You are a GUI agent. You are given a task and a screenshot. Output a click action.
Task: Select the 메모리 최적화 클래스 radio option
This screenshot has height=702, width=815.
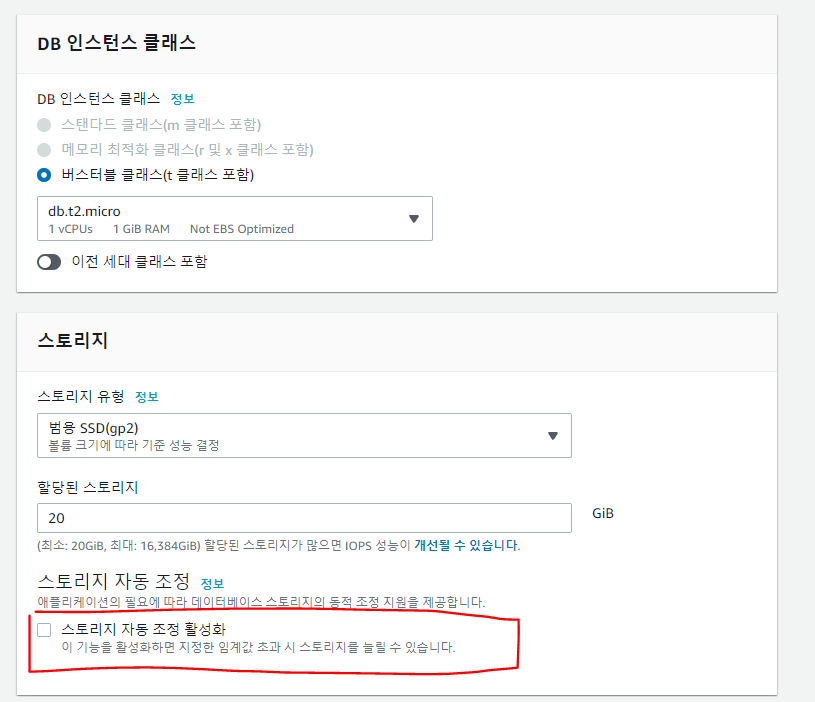(x=44, y=150)
